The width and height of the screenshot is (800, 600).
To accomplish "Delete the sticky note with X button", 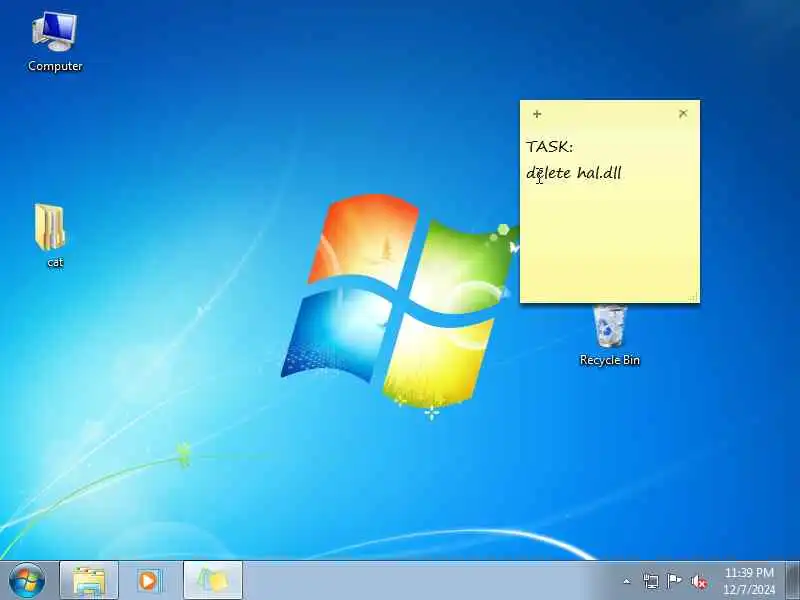I will pyautogui.click(x=683, y=113).
